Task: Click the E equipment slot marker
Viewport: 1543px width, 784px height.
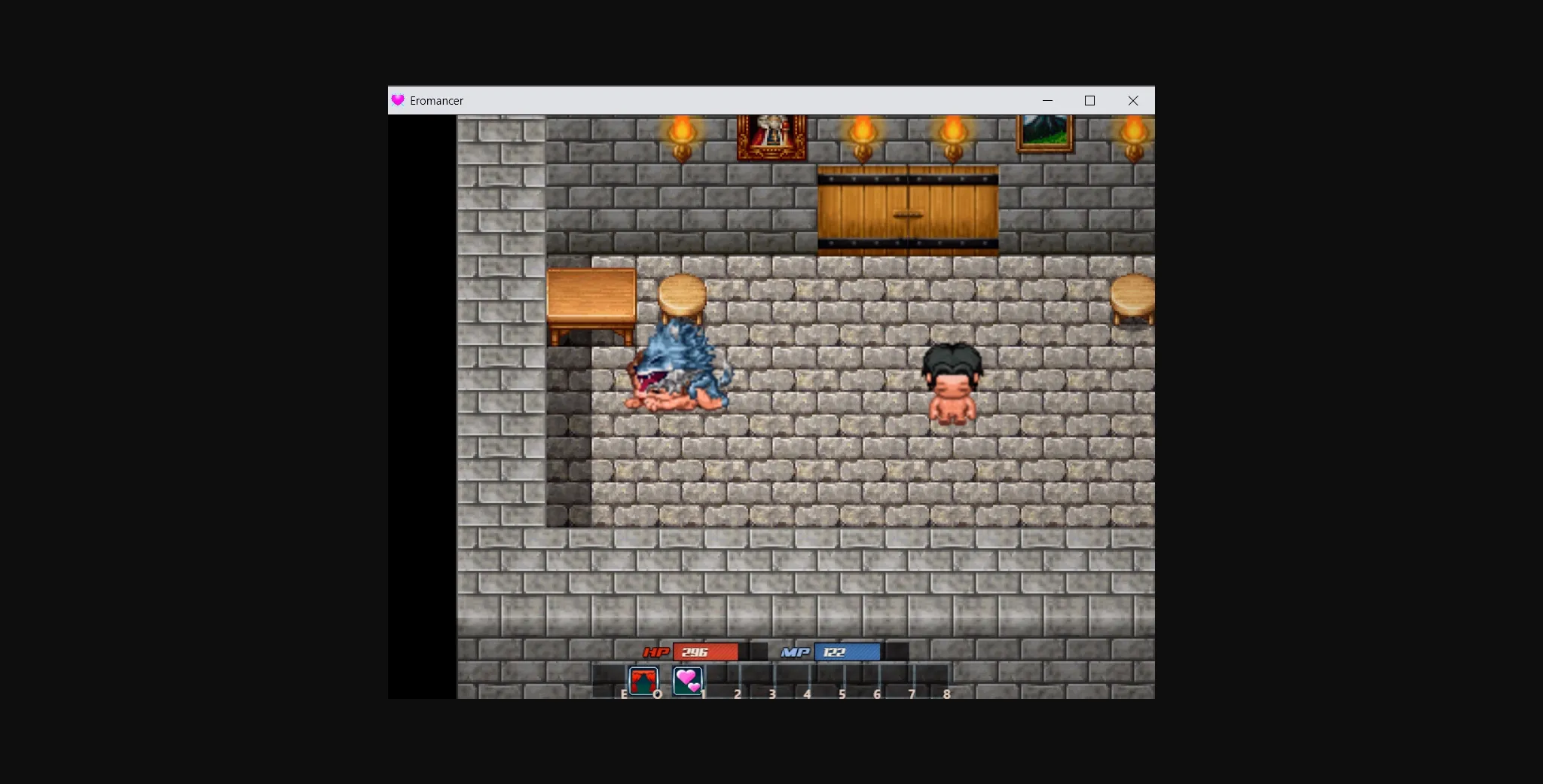Action: pos(623,694)
